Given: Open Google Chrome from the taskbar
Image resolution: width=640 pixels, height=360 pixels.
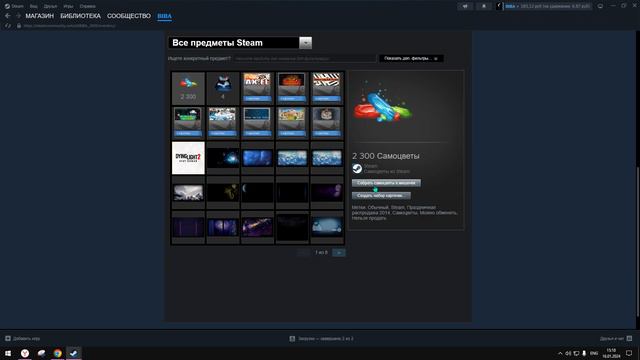Looking at the screenshot, I should [58, 353].
